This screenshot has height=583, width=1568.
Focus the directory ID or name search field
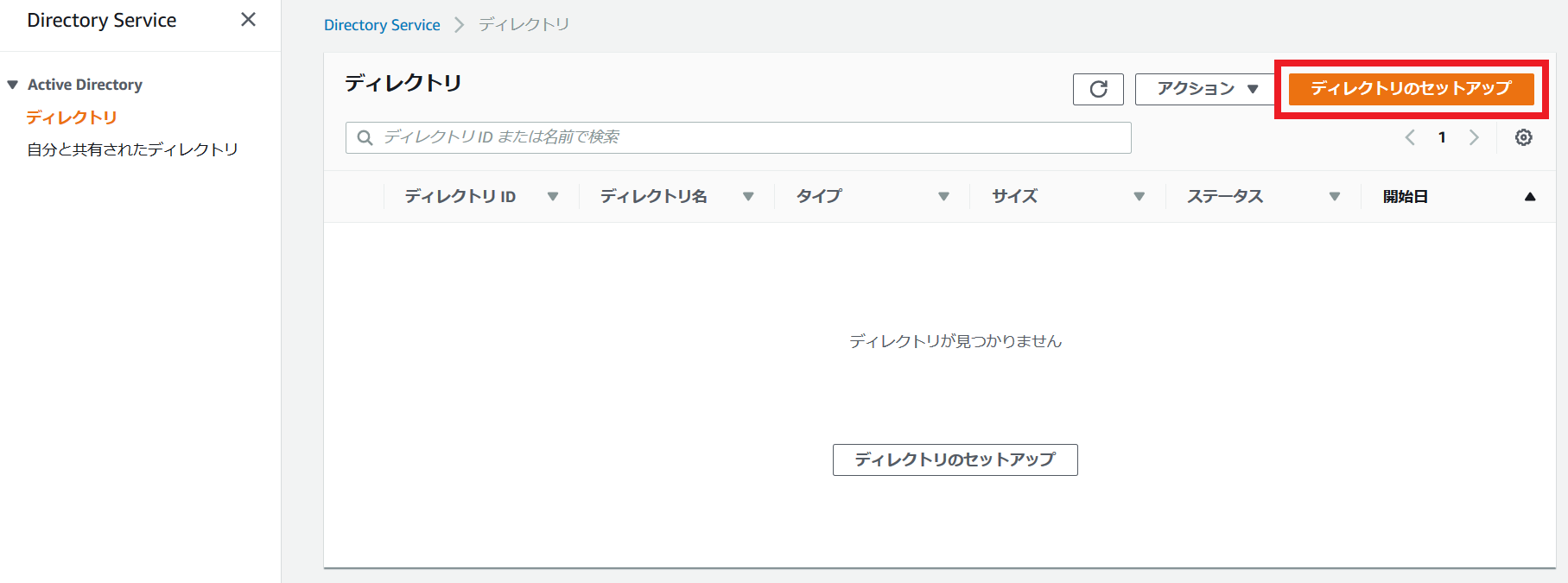tap(739, 137)
